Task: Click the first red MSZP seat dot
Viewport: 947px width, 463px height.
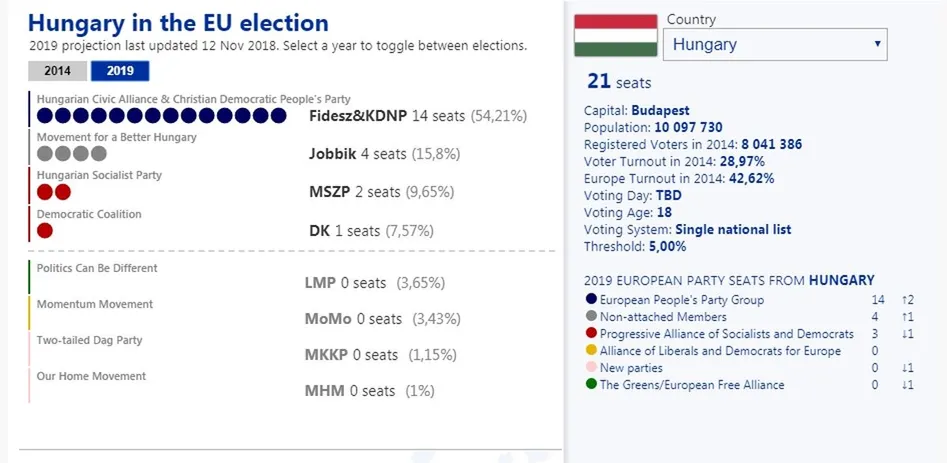Action: point(45,192)
